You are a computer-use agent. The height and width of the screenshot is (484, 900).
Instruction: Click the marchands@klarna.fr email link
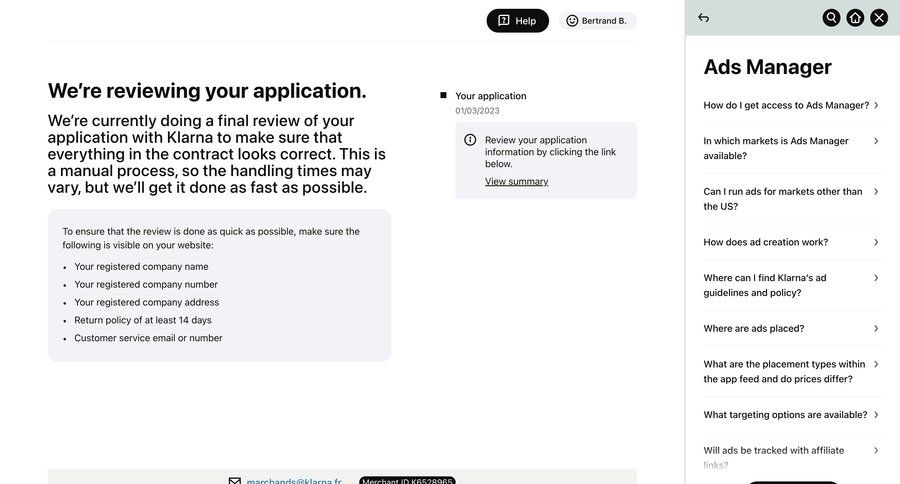click(293, 481)
